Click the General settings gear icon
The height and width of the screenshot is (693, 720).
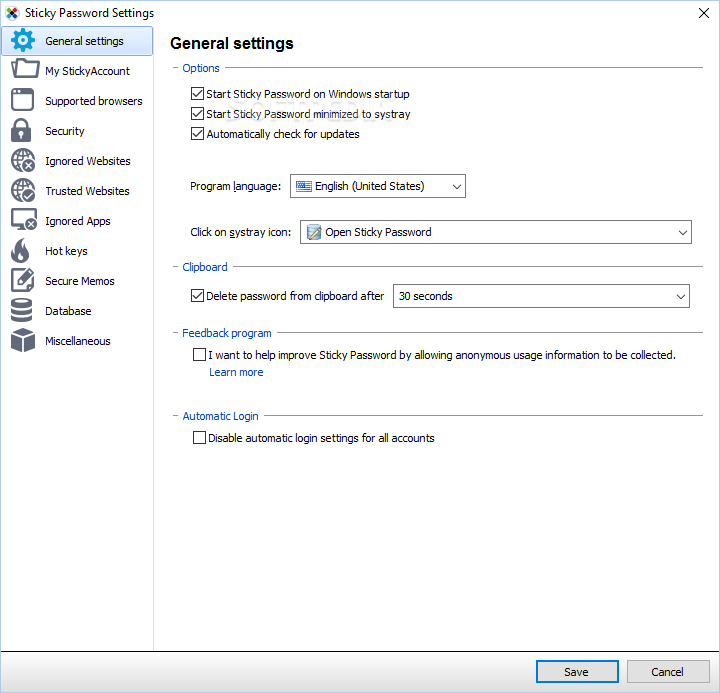(x=22, y=40)
